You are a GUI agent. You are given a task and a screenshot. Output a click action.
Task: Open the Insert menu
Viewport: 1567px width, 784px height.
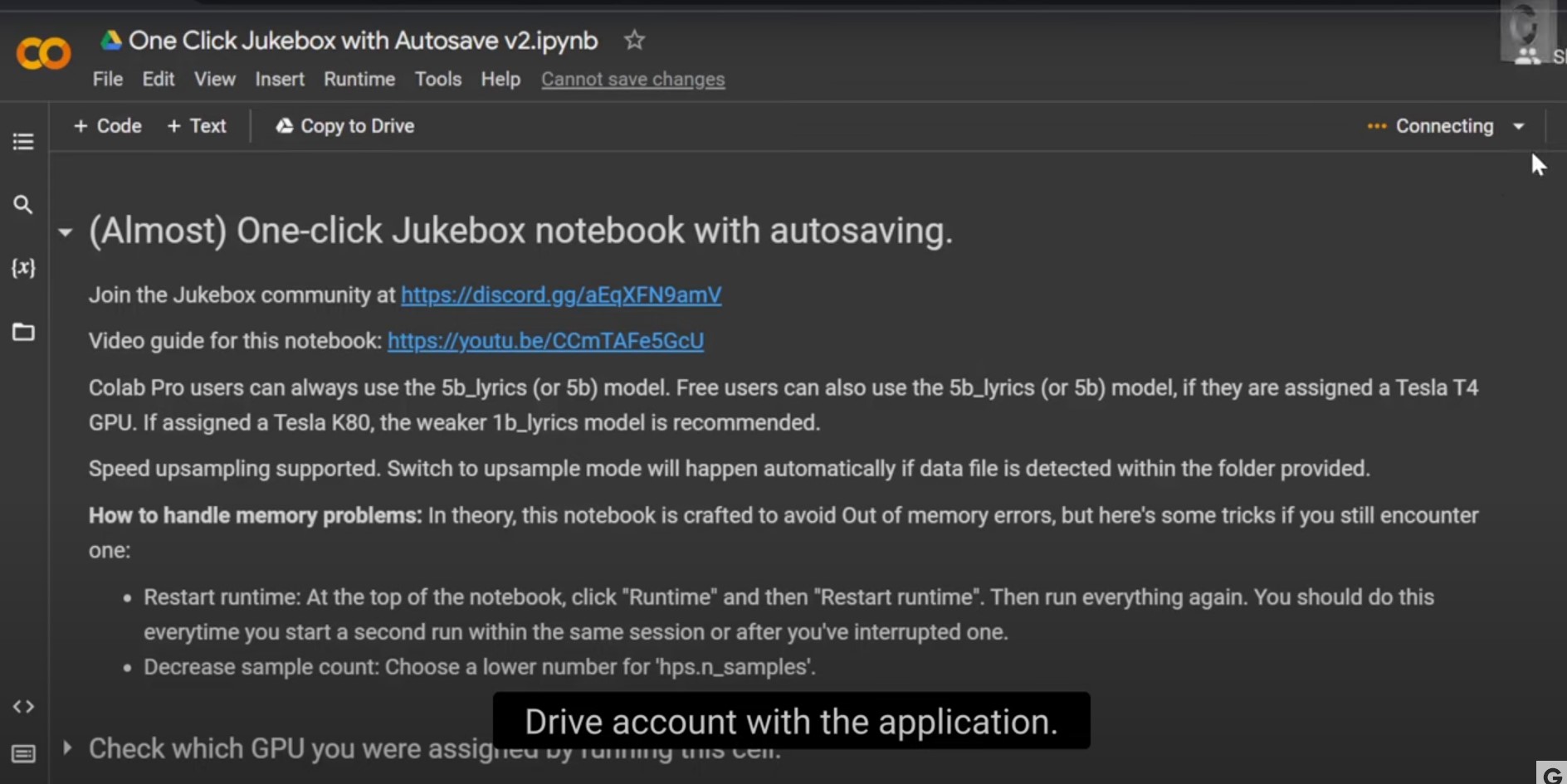[x=280, y=79]
